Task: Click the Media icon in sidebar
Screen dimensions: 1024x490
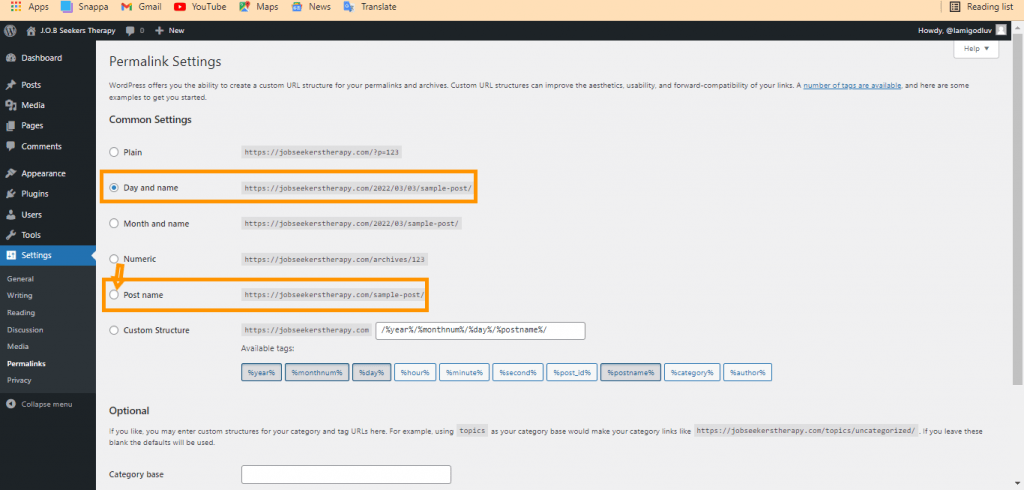Action: click(x=10, y=105)
